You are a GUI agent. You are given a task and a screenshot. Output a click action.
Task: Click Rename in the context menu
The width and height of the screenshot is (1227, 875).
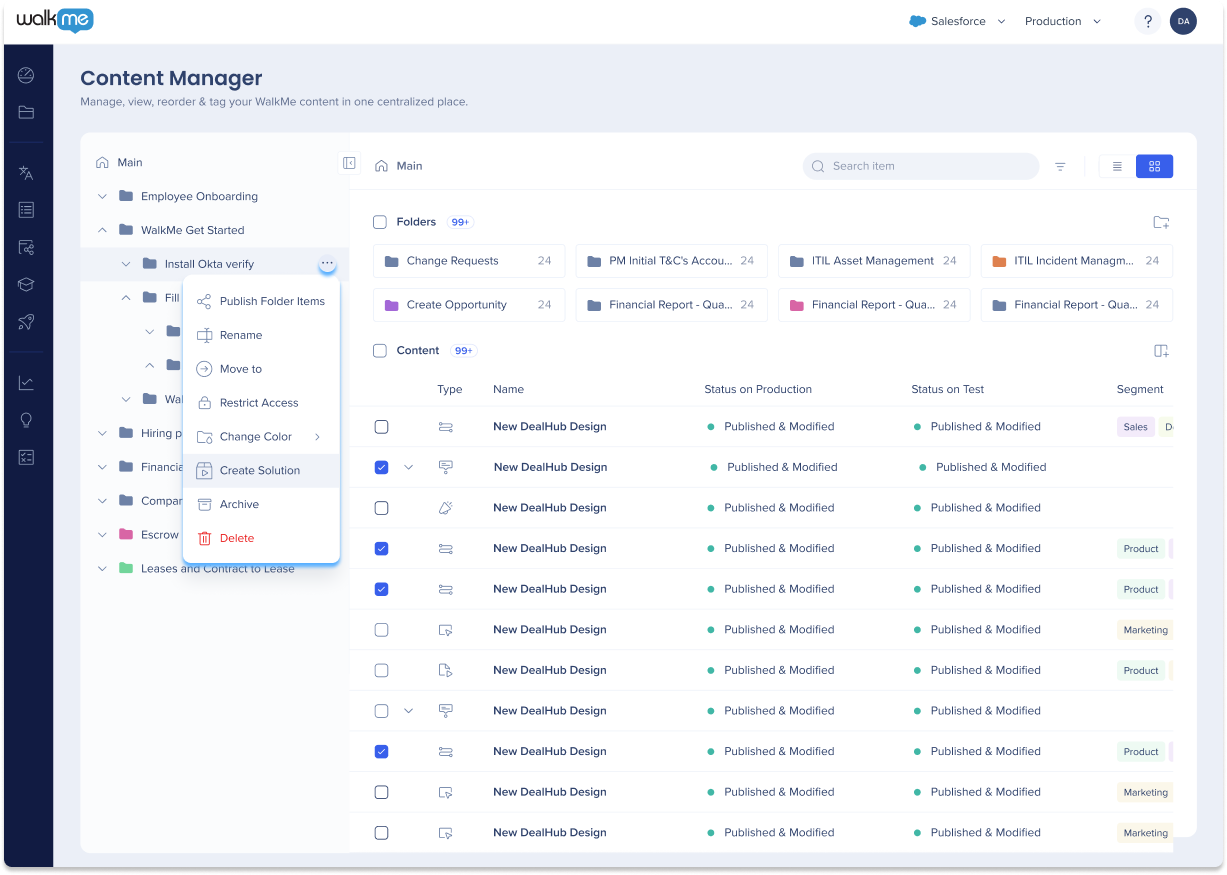click(x=240, y=334)
